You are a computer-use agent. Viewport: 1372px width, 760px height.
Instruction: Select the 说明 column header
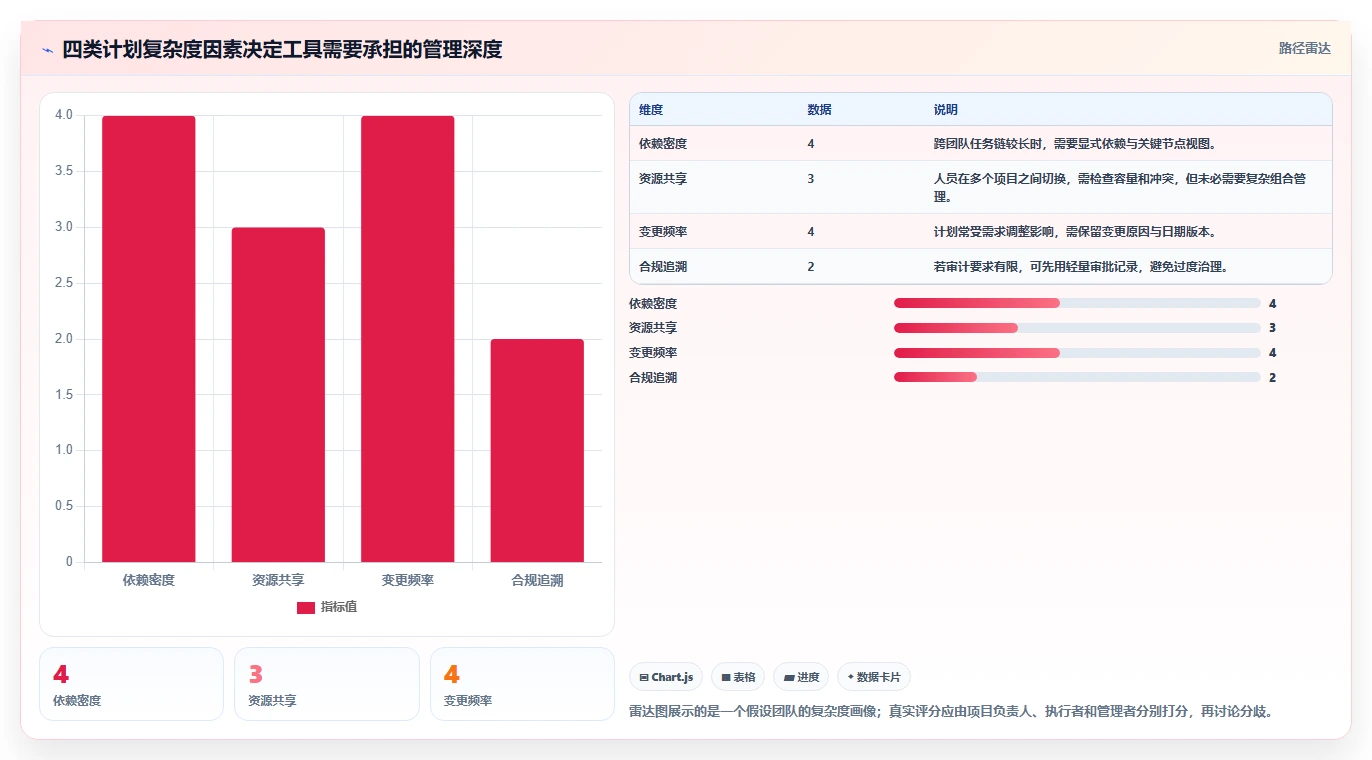pyautogui.click(x=946, y=110)
